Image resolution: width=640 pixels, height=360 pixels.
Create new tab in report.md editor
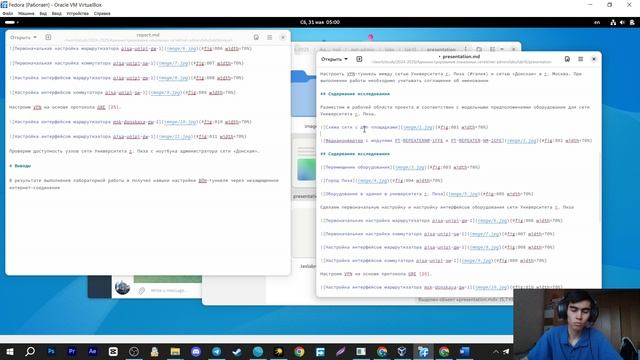coord(48,37)
